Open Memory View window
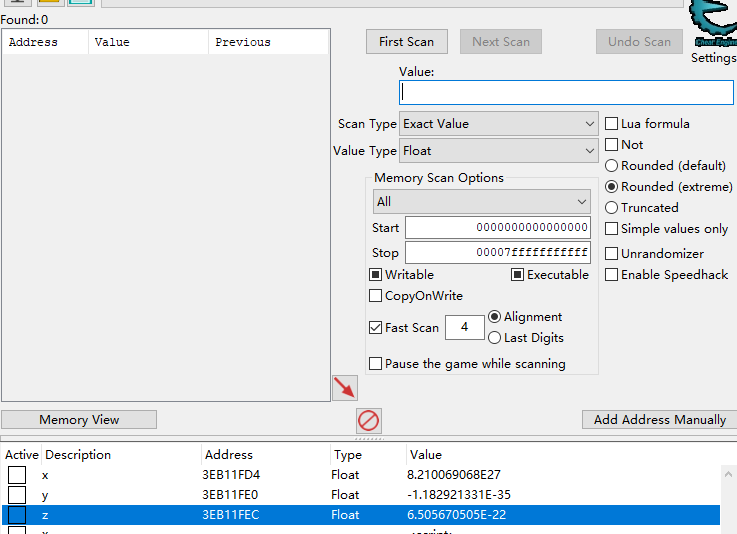The height and width of the screenshot is (534, 737). click(x=79, y=420)
